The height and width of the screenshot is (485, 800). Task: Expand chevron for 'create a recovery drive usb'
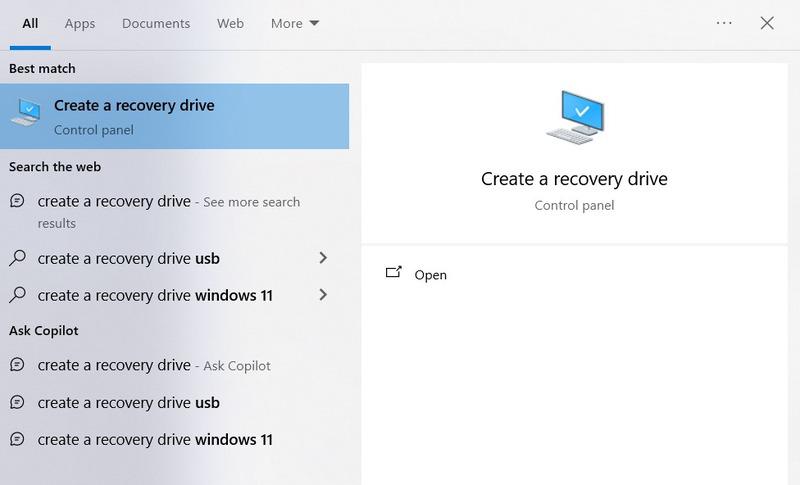click(x=322, y=258)
